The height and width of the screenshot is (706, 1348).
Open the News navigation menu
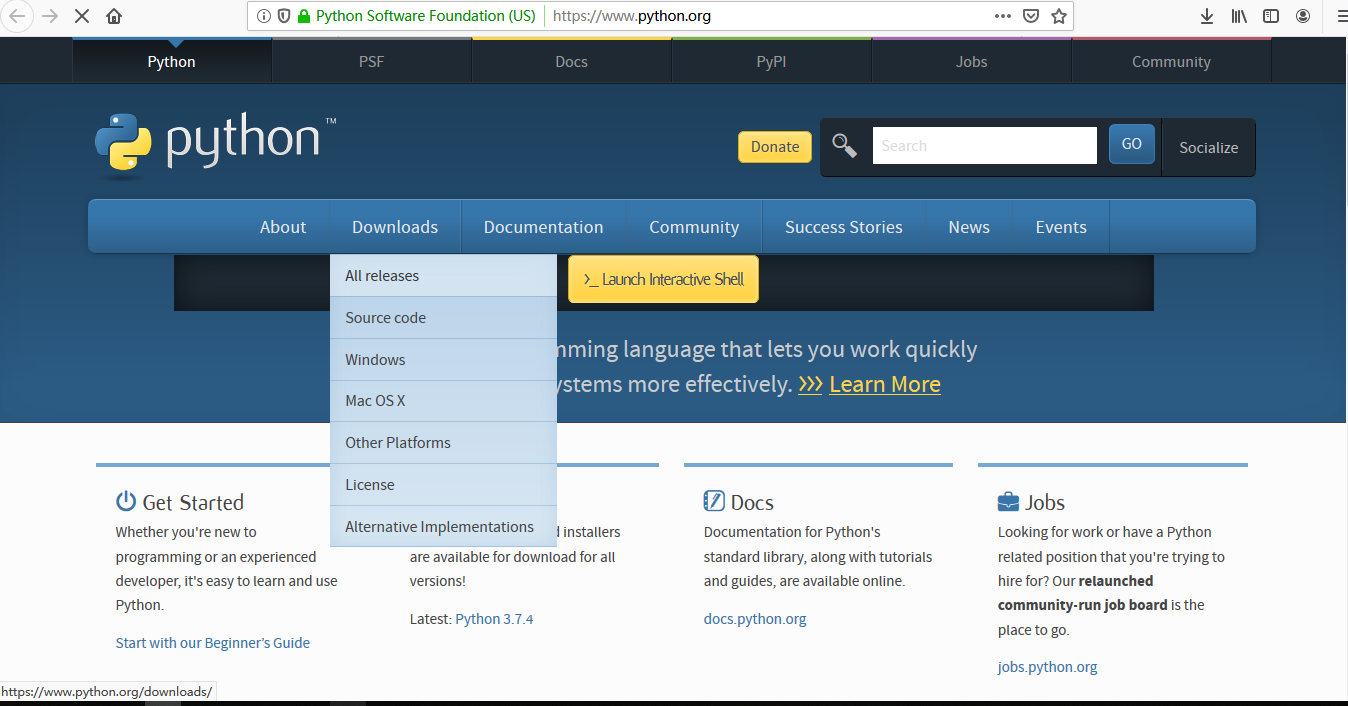[969, 227]
